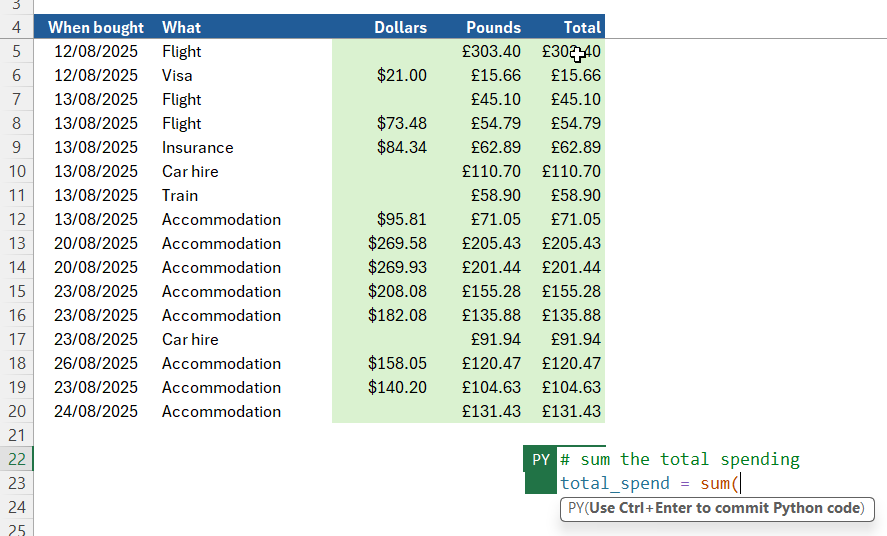Click the green PY indicator icon

click(540, 460)
